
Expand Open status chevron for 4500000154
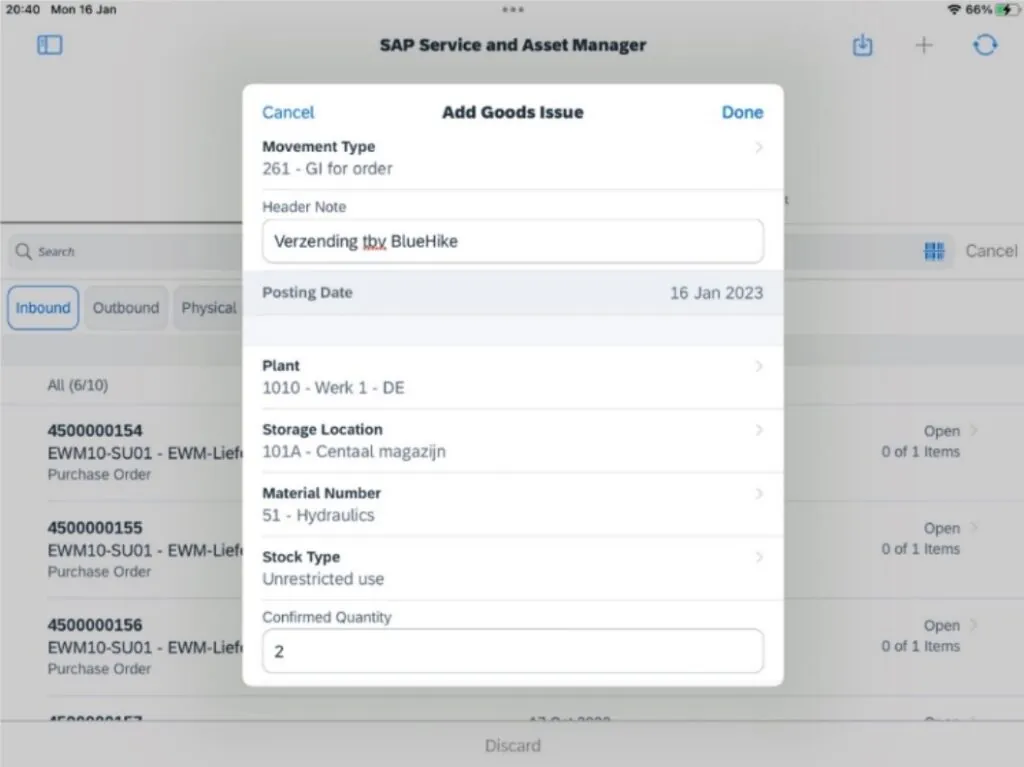coord(974,431)
